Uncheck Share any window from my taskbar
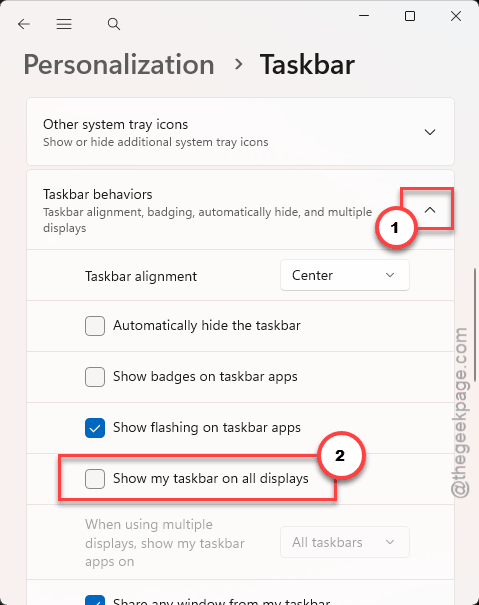 click(95, 600)
